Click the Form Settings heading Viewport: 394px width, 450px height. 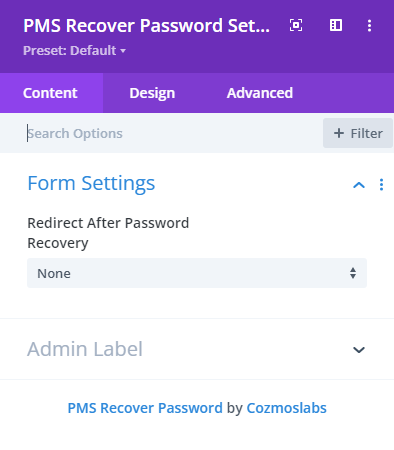tap(91, 183)
